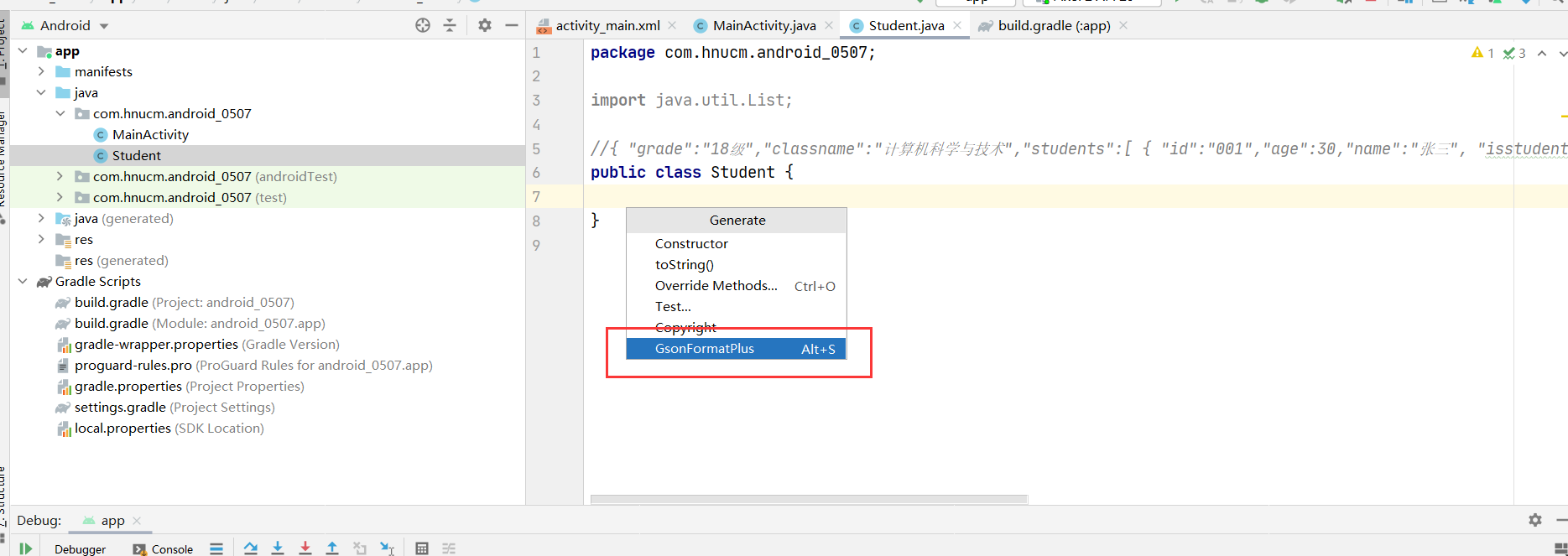Click Step Over in debug toolbar

[250, 548]
